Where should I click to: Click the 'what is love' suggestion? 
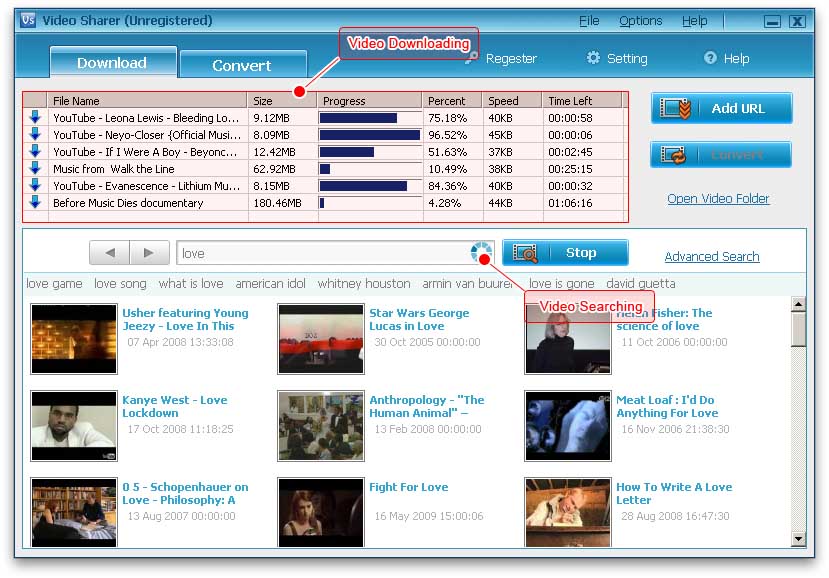click(x=191, y=284)
